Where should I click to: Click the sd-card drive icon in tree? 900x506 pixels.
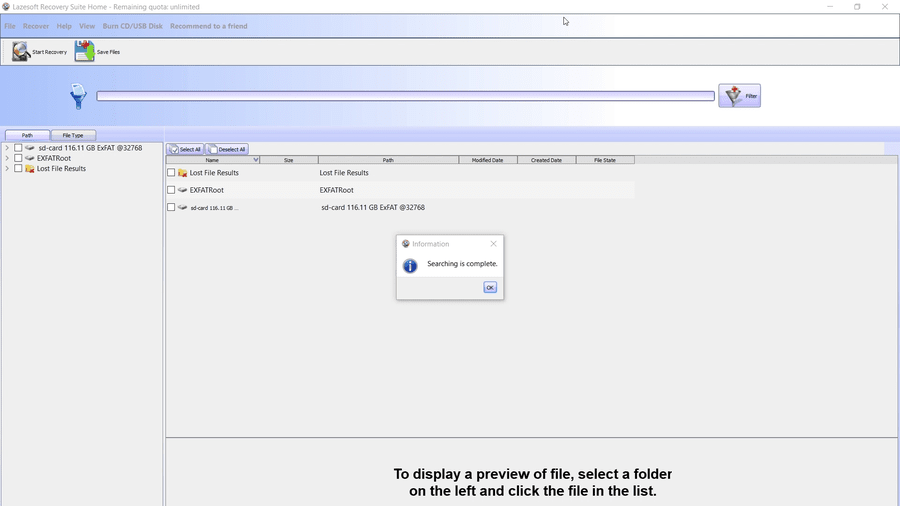[30, 148]
